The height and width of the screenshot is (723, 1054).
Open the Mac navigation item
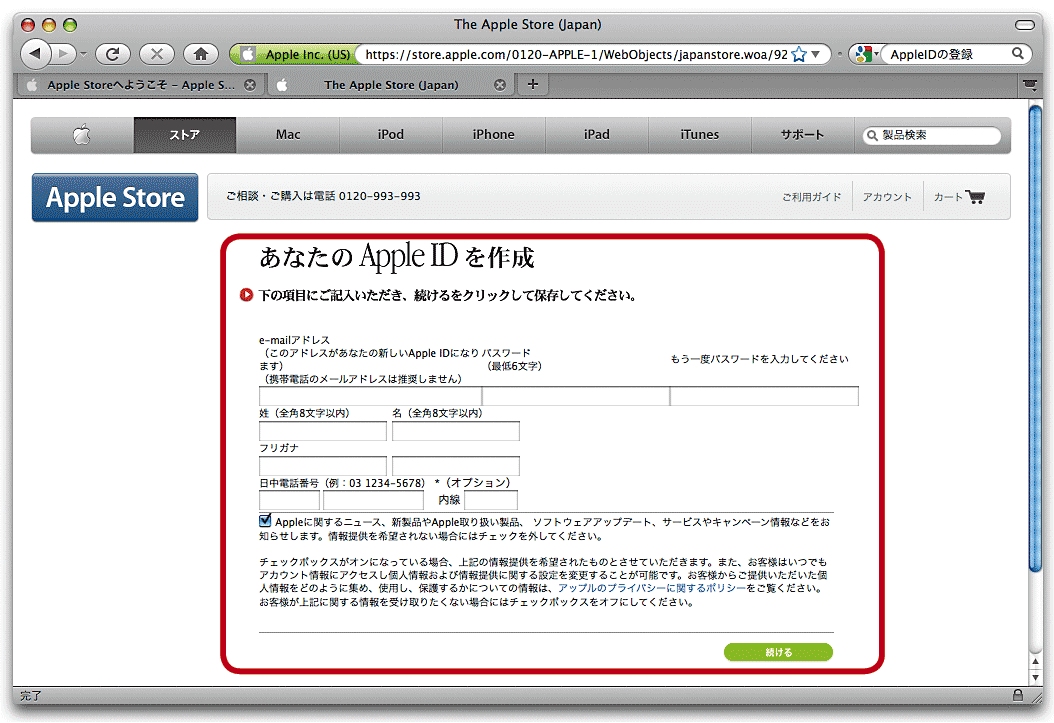(x=288, y=135)
